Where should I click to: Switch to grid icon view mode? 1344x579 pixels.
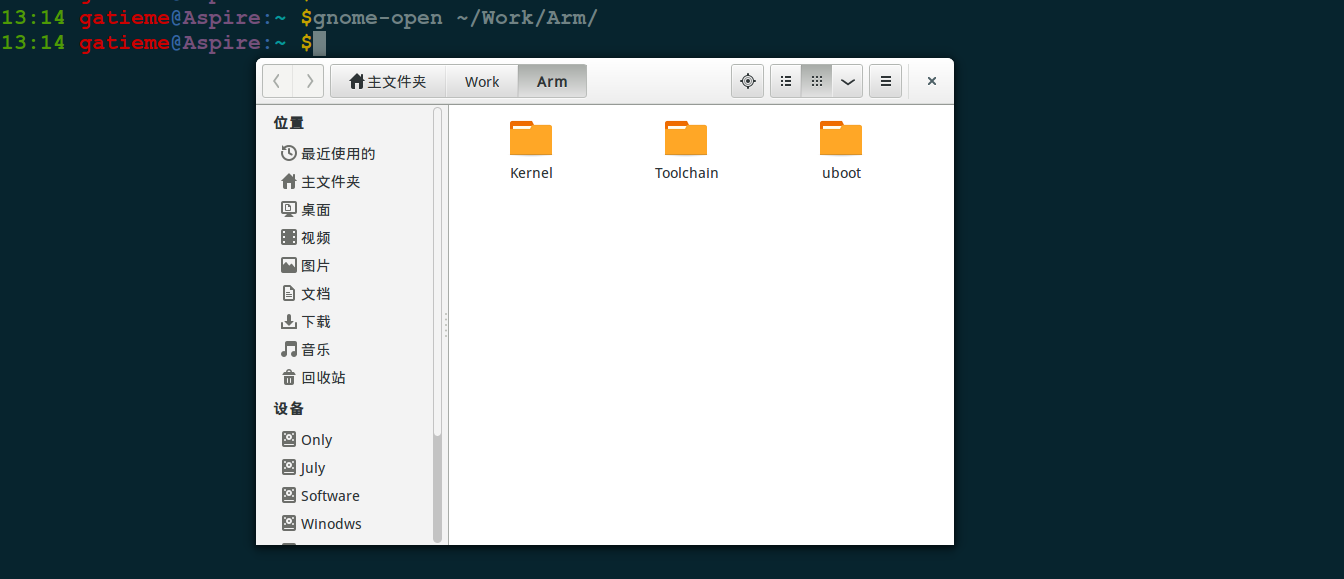(x=816, y=81)
